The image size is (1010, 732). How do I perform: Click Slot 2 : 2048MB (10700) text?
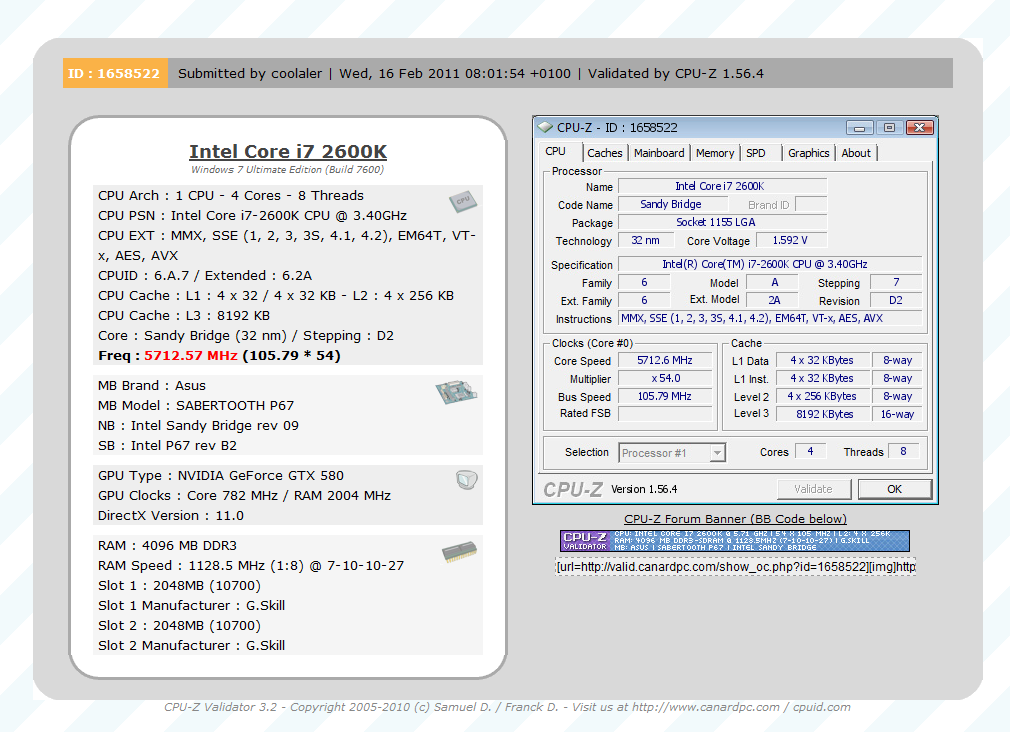(179, 626)
